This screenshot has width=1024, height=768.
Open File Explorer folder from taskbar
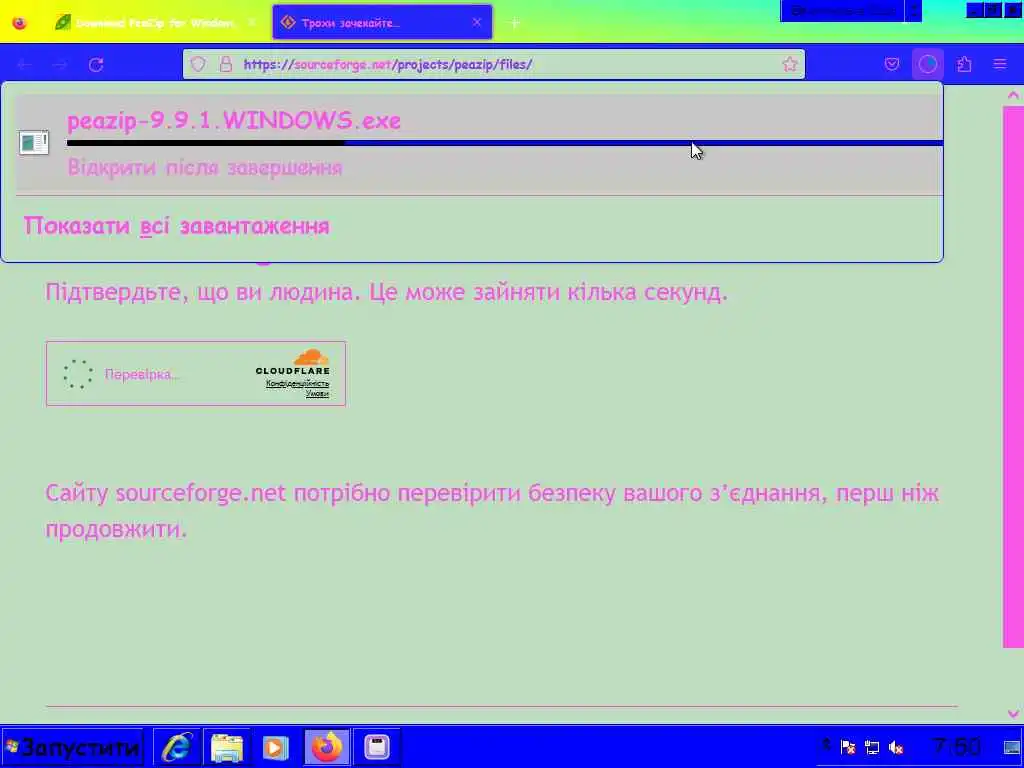[x=227, y=747]
